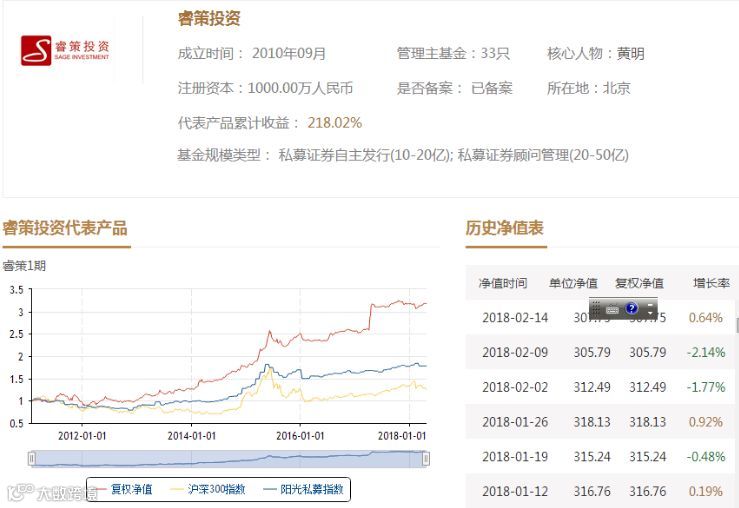Viewport: 739px width, 508px height.
Task: Click the 成立时间 2010年09月 text
Action: tap(252, 53)
